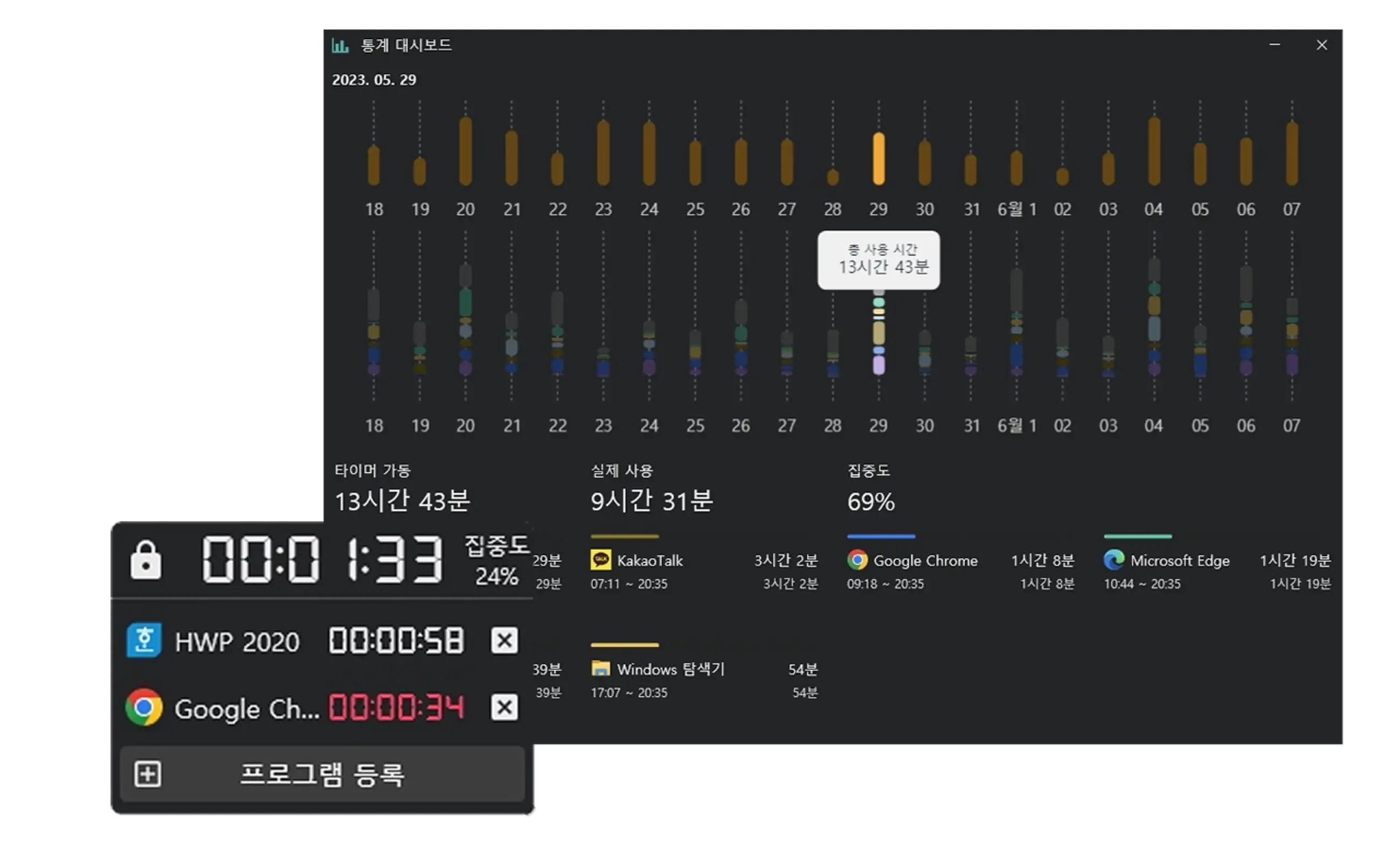Click the plus icon for program registration
The image size is (1400, 860).
[x=148, y=774]
